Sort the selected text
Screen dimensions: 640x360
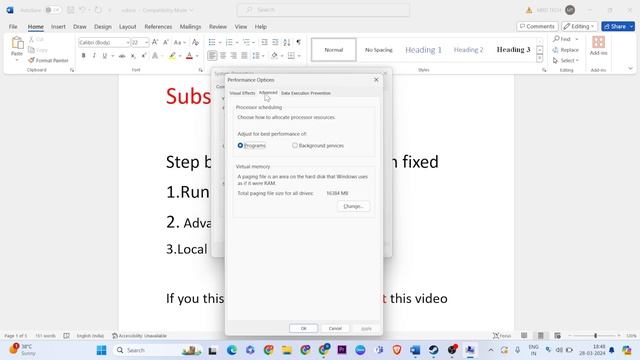coord(287,42)
